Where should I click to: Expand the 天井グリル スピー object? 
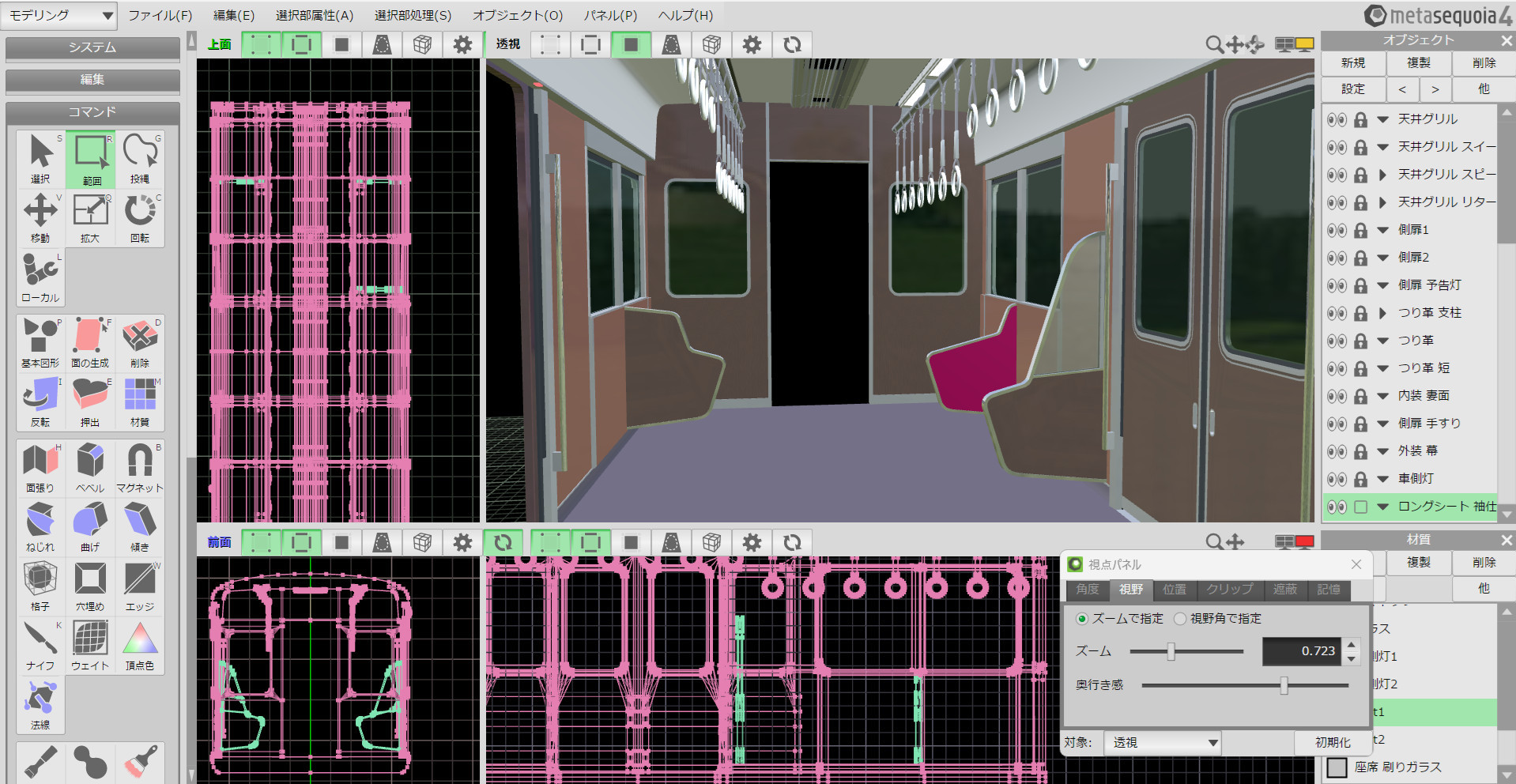[1382, 175]
